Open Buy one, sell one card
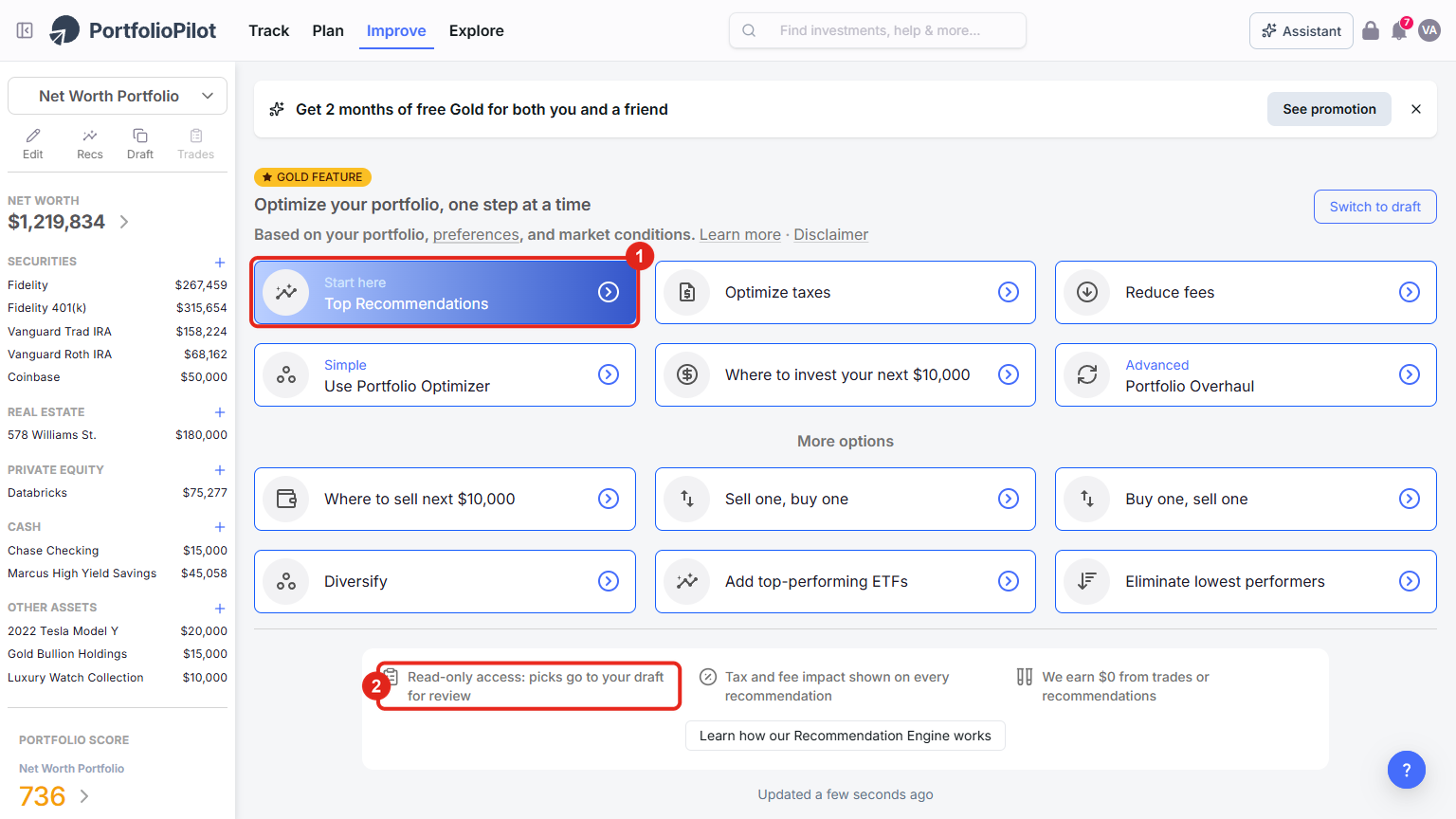The height and width of the screenshot is (819, 1456). coord(1246,499)
